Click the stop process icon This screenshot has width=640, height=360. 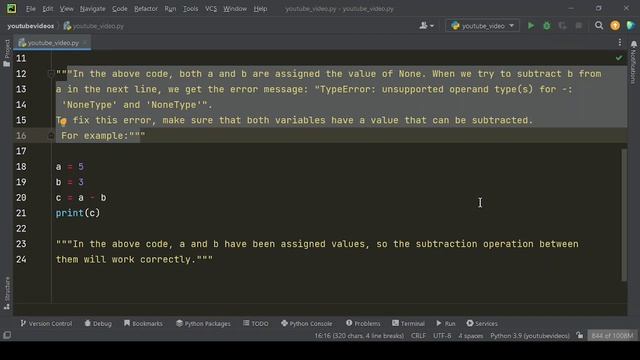(579, 26)
